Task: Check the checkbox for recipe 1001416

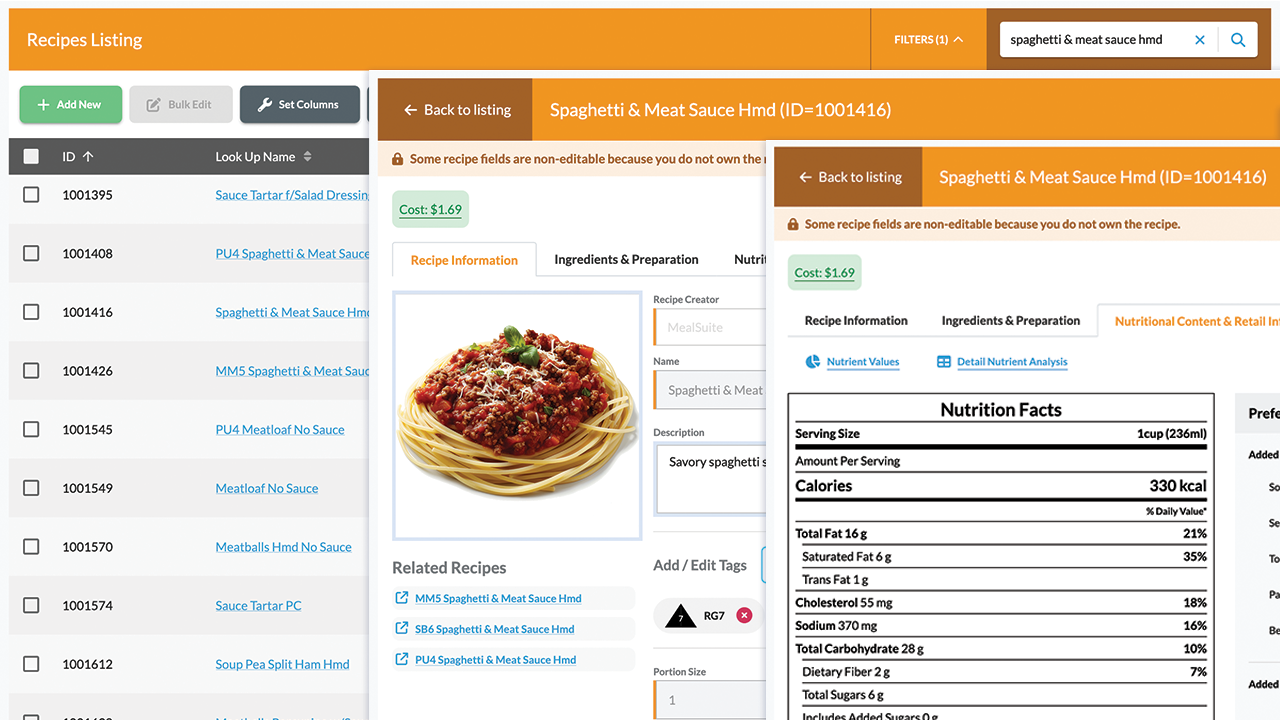Action: click(31, 312)
